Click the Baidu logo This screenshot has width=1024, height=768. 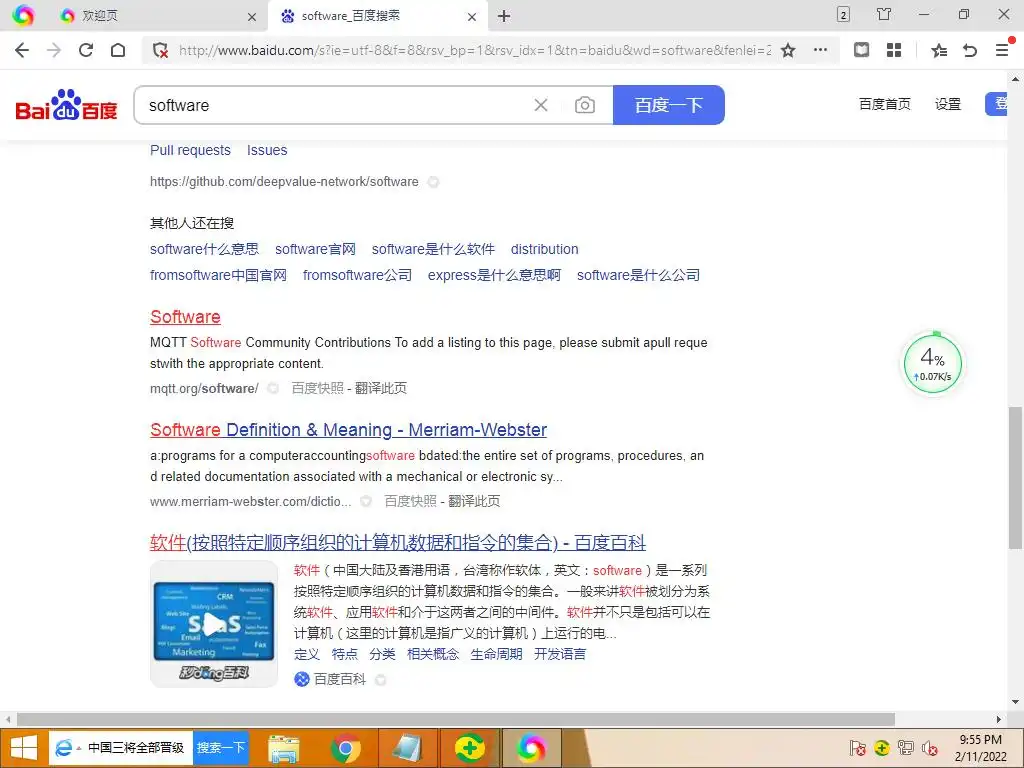click(x=66, y=104)
